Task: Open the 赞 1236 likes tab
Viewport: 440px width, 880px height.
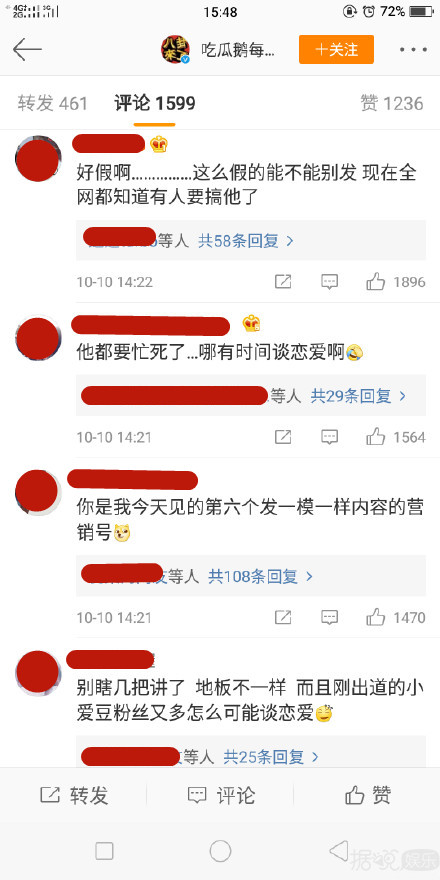Action: 392,103
